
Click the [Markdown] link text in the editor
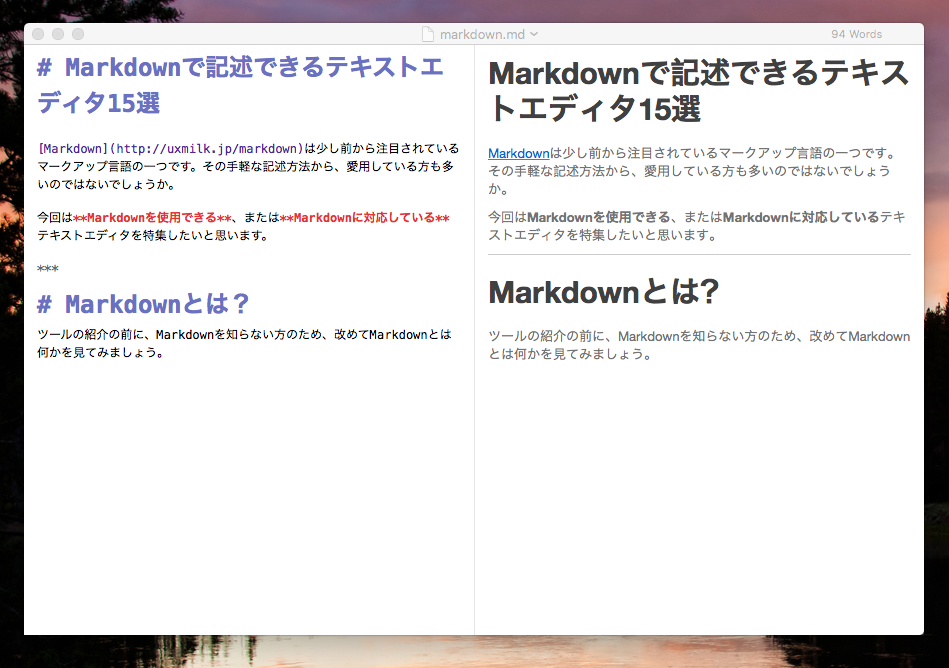[x=70, y=149]
